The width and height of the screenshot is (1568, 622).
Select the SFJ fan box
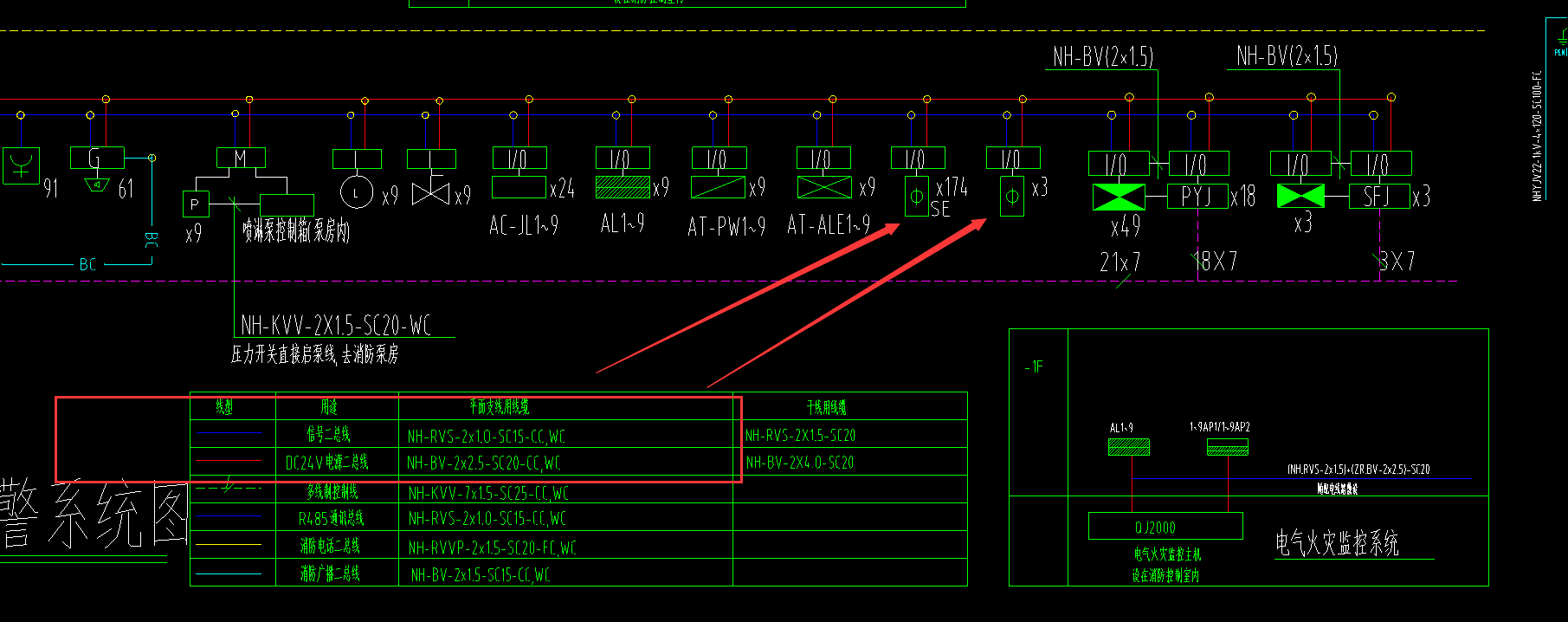(x=1379, y=197)
